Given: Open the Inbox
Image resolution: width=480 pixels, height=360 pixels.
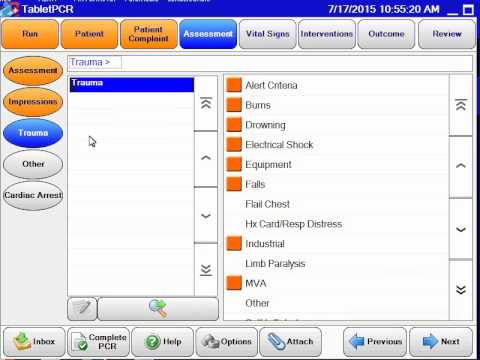Looking at the screenshot, I should coord(34,342).
